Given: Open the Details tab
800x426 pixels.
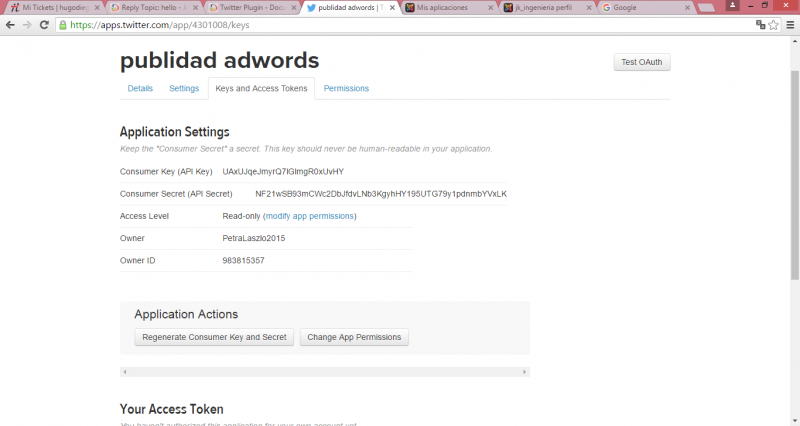Looking at the screenshot, I should [140, 88].
